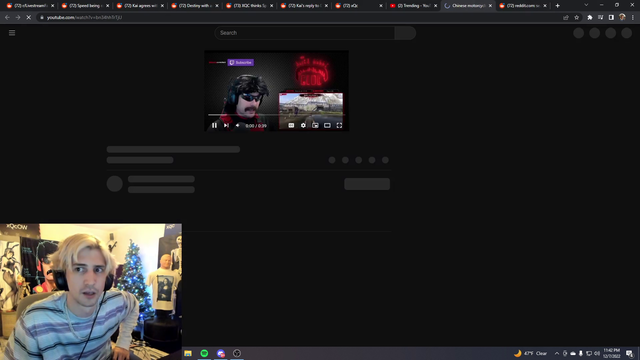The height and width of the screenshot is (360, 640).
Task: Pause the YouTube video
Action: 214,125
